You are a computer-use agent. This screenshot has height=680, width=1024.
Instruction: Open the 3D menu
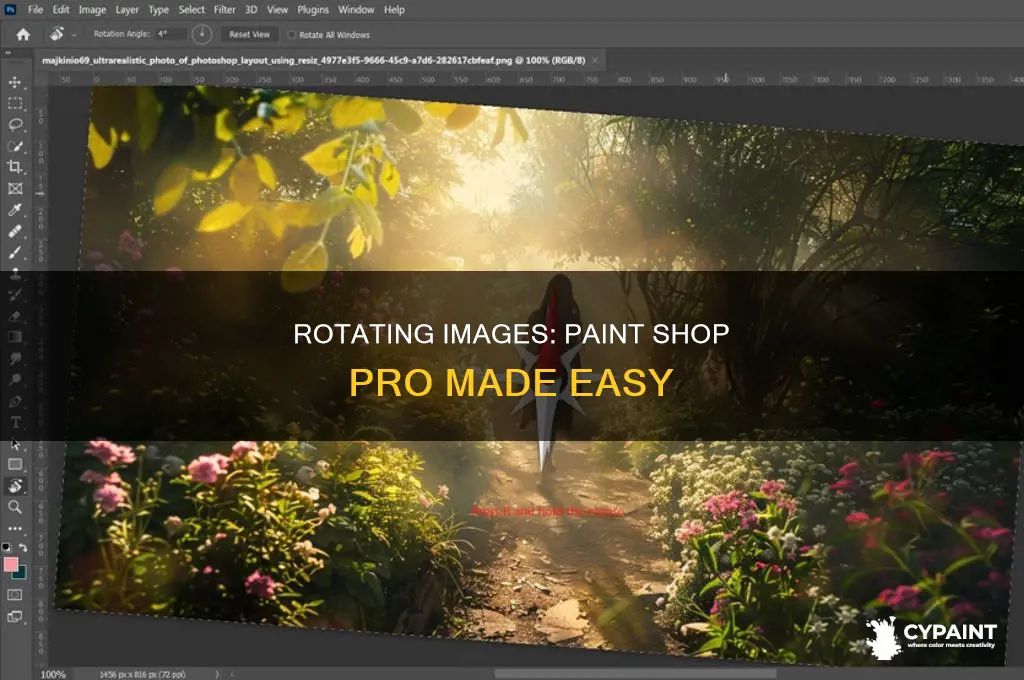point(251,10)
